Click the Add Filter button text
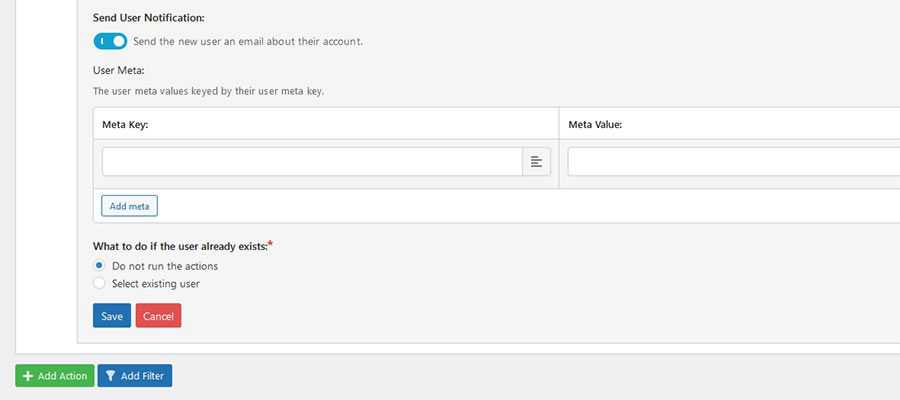900x400 pixels. [x=143, y=376]
